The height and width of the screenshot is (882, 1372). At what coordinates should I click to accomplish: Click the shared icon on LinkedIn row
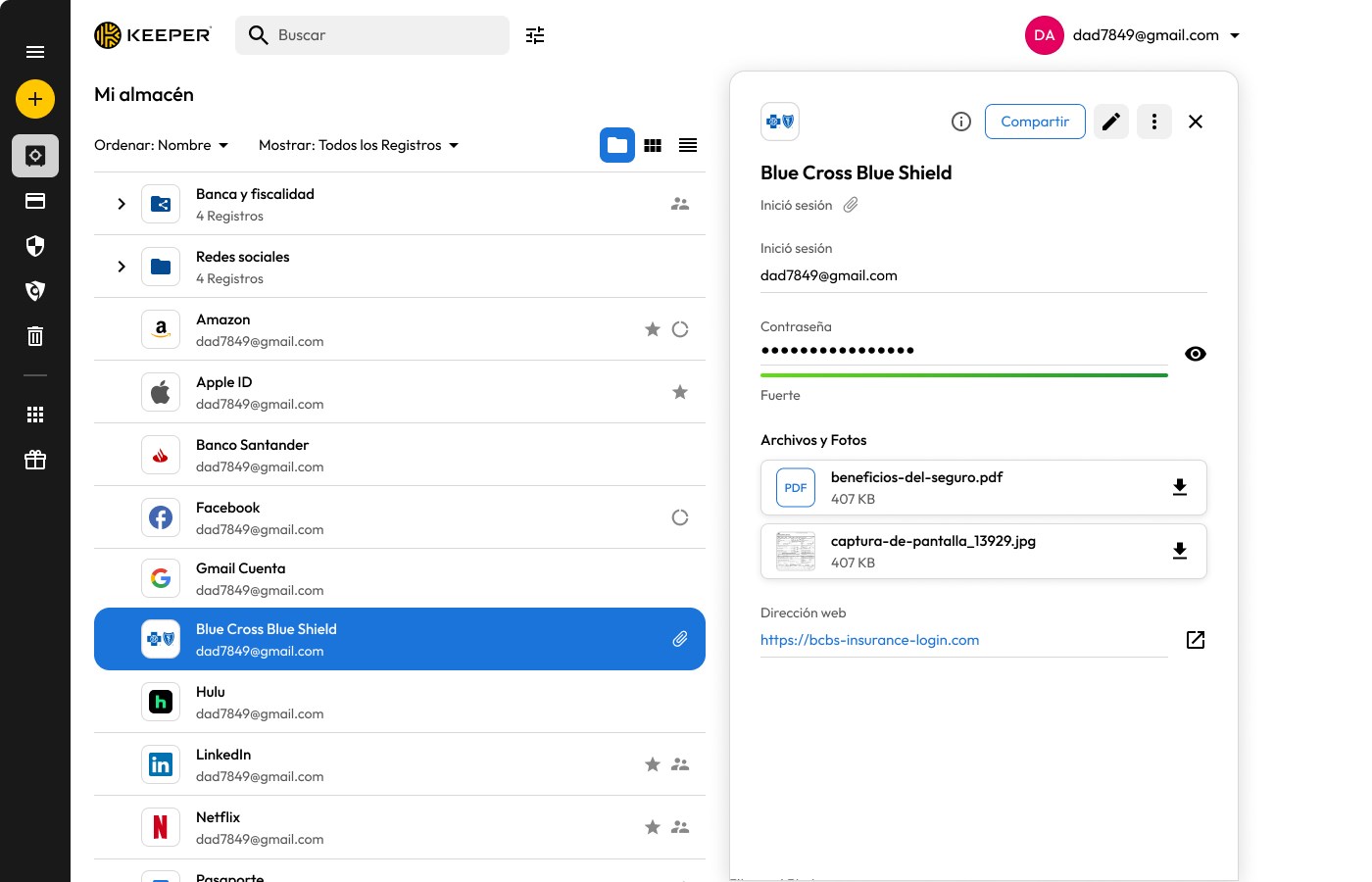click(680, 764)
